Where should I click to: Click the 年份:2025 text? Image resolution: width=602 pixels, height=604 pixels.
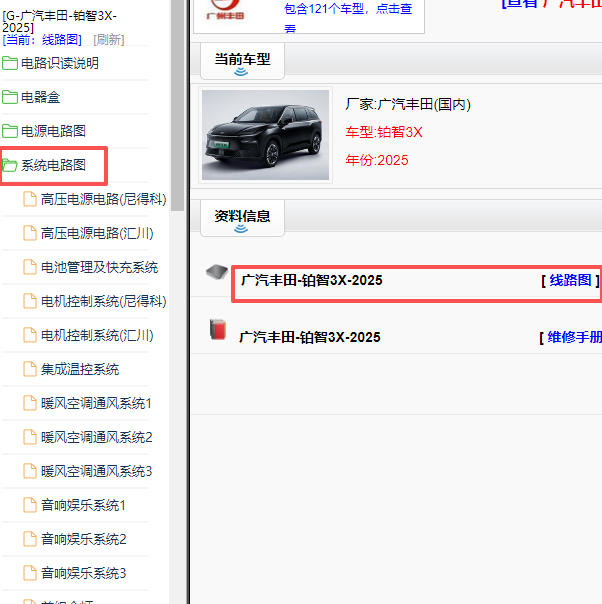click(x=377, y=160)
